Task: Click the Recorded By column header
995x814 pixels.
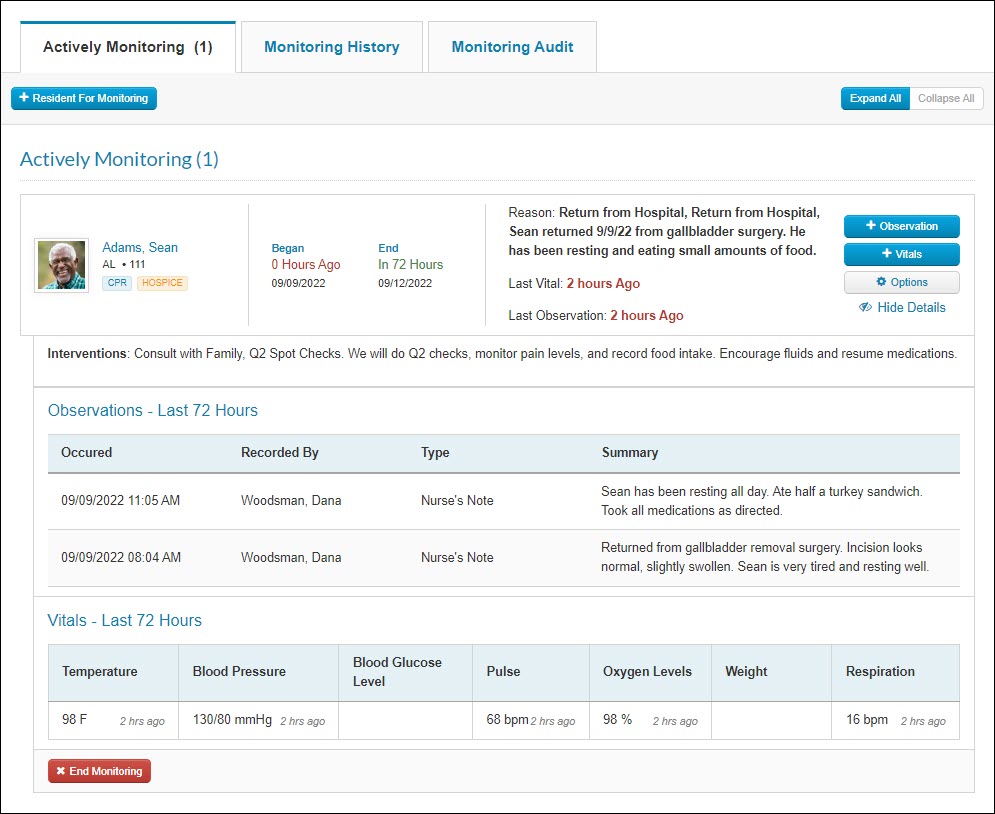Action: [x=280, y=452]
